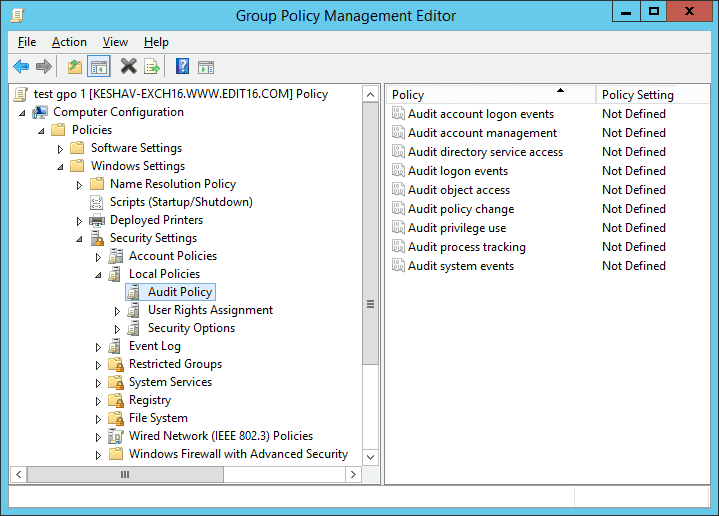The width and height of the screenshot is (719, 516).
Task: Click the File System folder icon
Action: pyautogui.click(x=116, y=418)
